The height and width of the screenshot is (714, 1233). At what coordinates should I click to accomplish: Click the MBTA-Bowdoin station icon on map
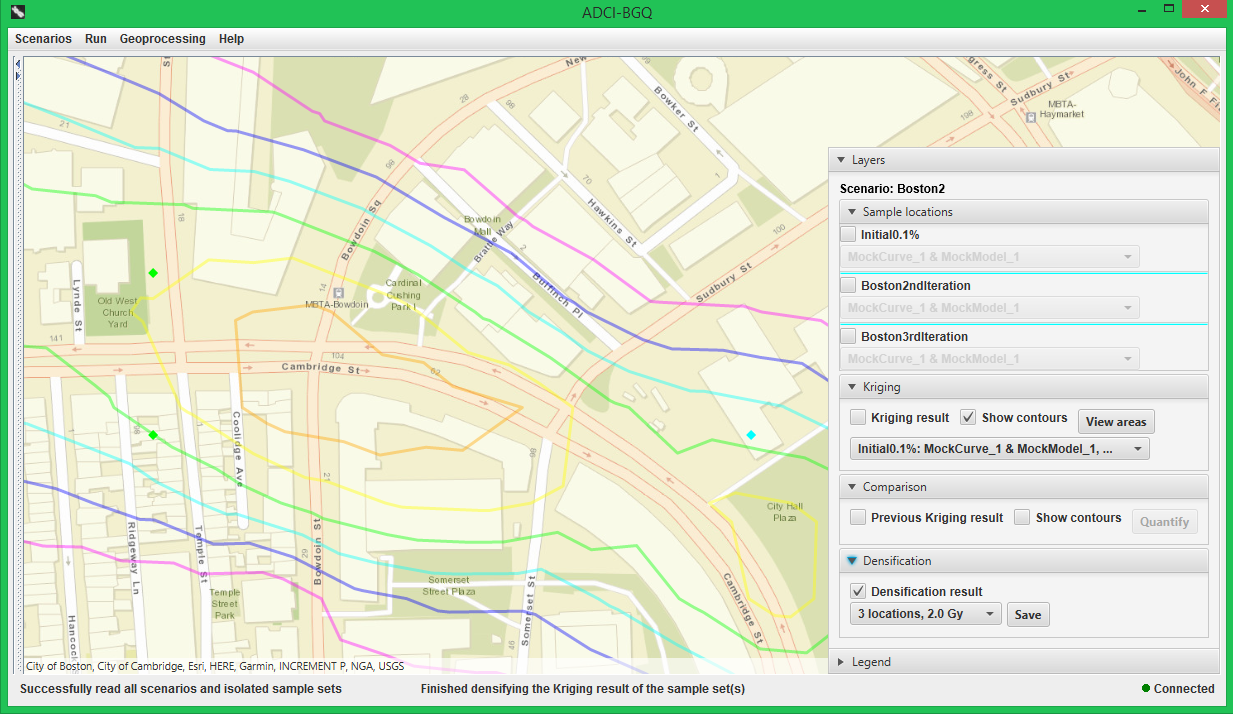pyautogui.click(x=339, y=293)
